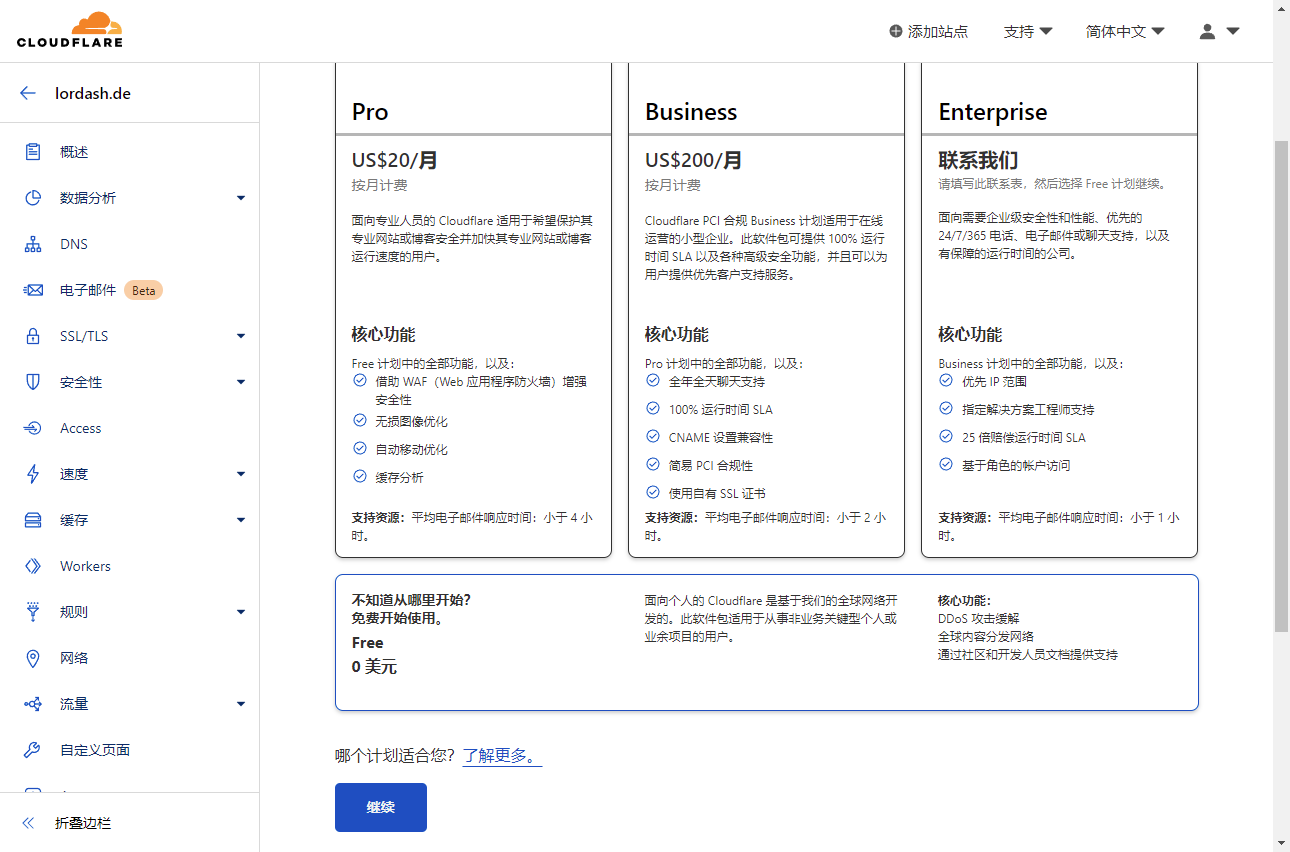The width and height of the screenshot is (1290, 852).
Task: Click the check icon beside 优先 IP 范围
Action: tap(946, 380)
